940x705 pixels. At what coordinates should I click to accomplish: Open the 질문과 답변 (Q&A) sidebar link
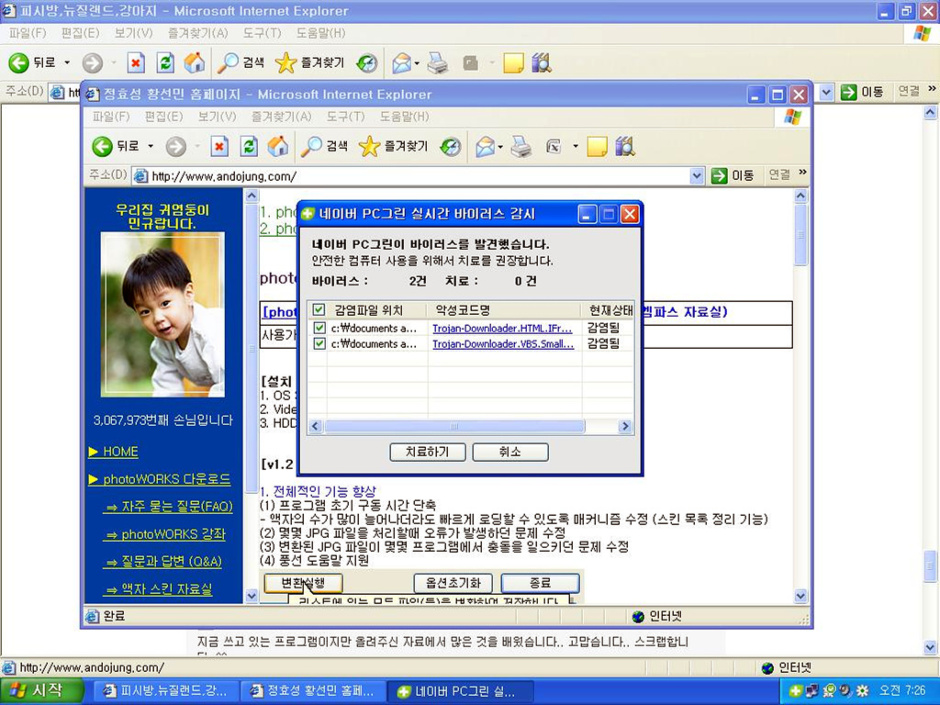(163, 562)
